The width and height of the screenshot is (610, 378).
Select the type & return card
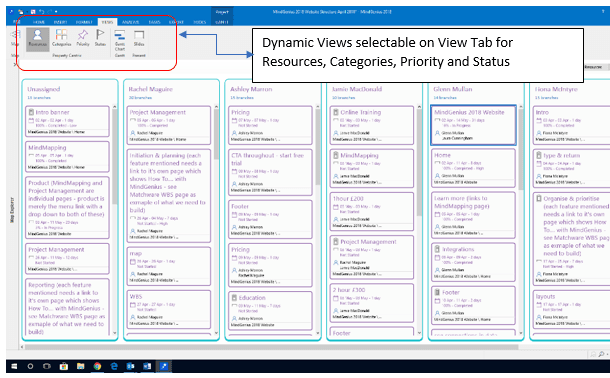point(571,168)
